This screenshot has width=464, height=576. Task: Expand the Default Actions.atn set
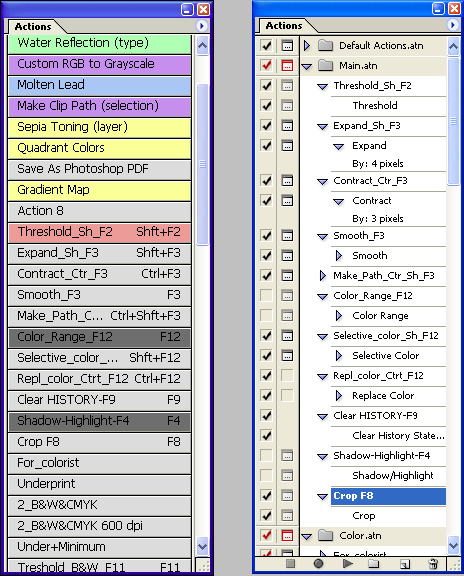(x=307, y=46)
